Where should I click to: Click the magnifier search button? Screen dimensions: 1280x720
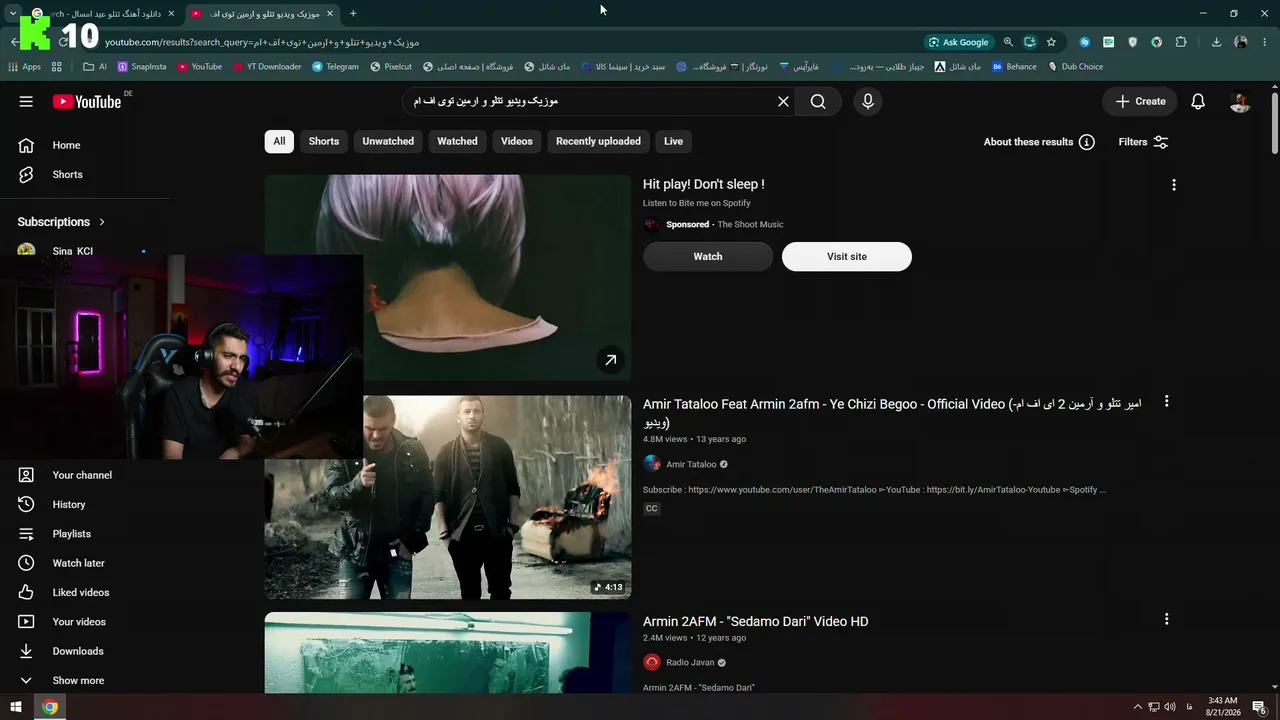tap(818, 101)
